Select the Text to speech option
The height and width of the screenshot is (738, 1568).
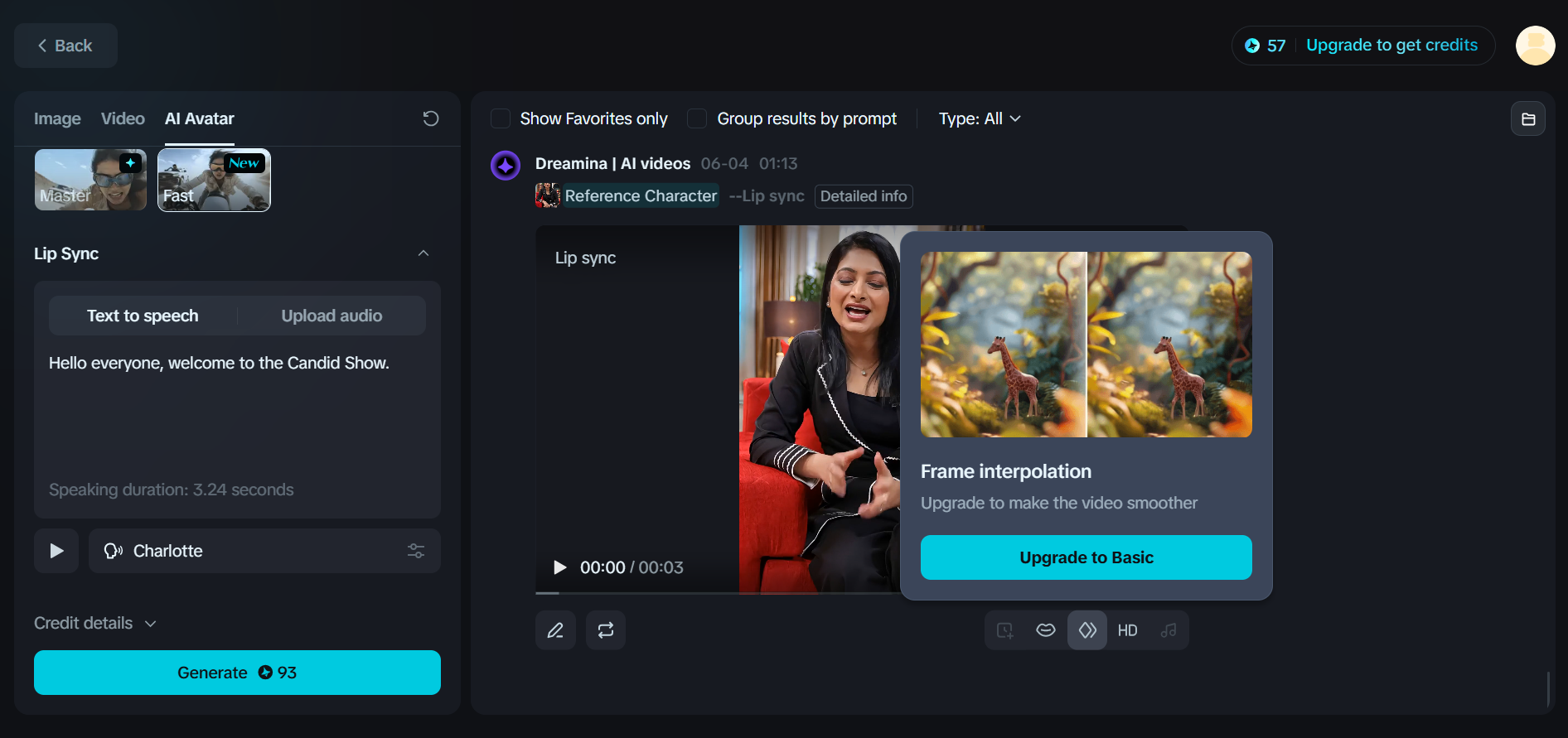[143, 316]
